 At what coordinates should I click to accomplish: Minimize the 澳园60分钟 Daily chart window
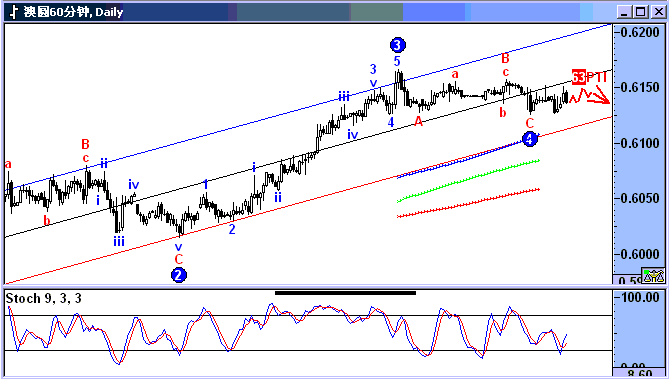[625, 12]
